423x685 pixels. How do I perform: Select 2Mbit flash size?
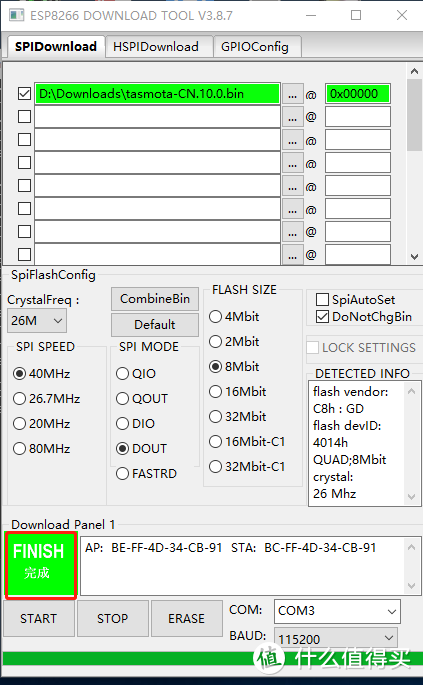[234, 341]
